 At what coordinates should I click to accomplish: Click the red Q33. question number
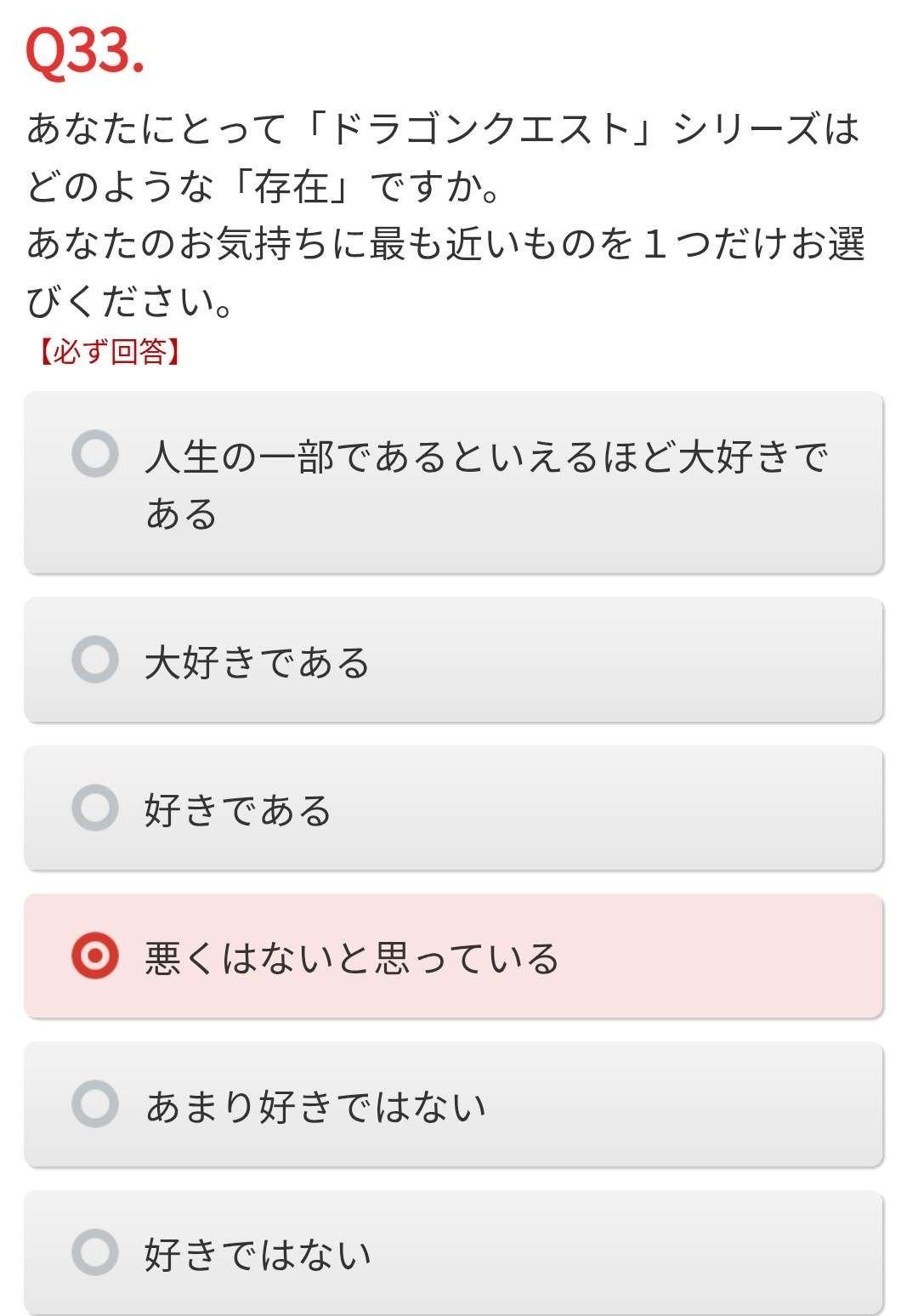click(x=85, y=53)
